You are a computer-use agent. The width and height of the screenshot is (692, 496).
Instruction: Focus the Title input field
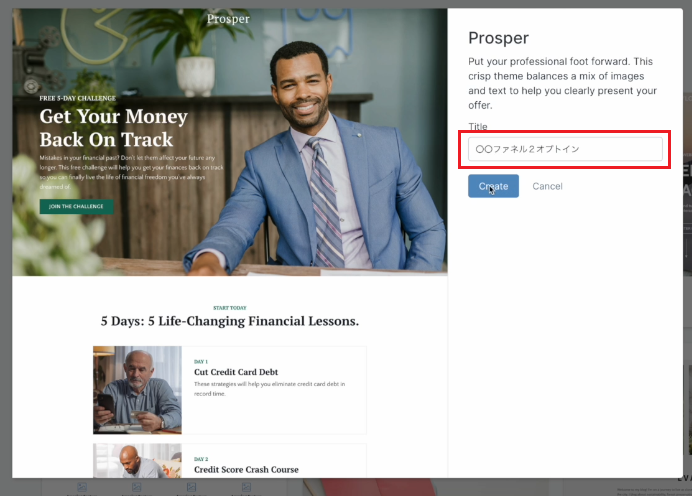click(565, 149)
